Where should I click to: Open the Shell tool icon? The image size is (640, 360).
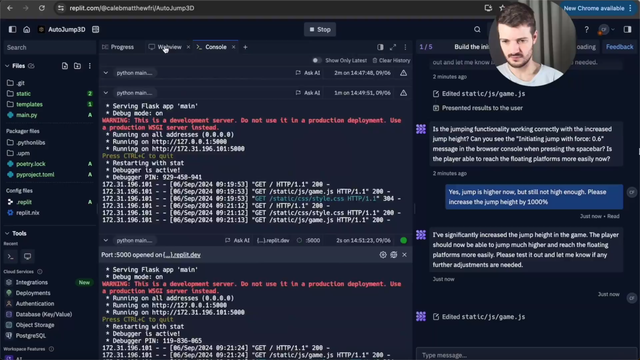pyautogui.click(x=11, y=257)
